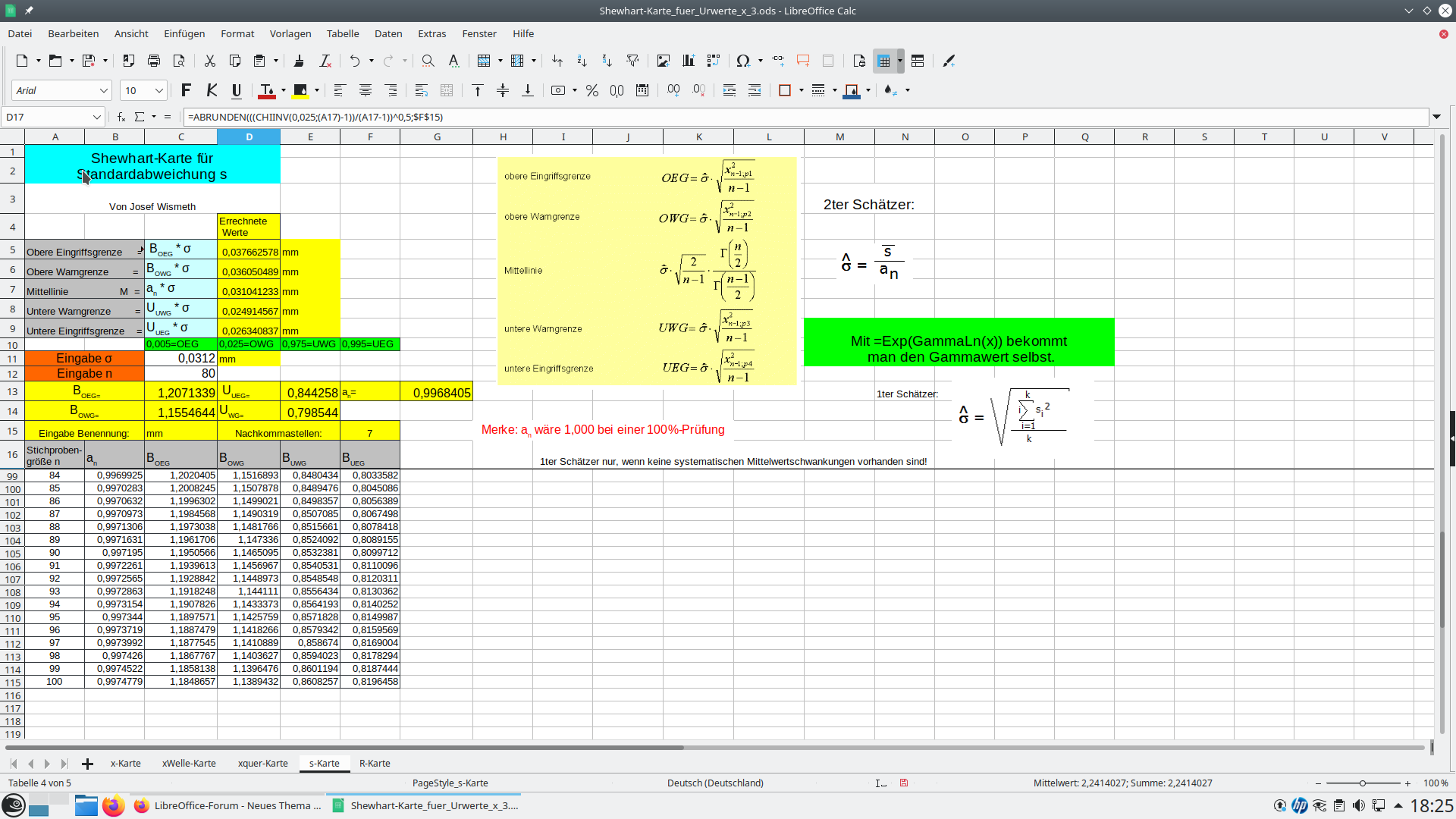This screenshot has height=819, width=1456.
Task: Click Deutsch (Deutschland) language in status bar
Action: (x=715, y=783)
